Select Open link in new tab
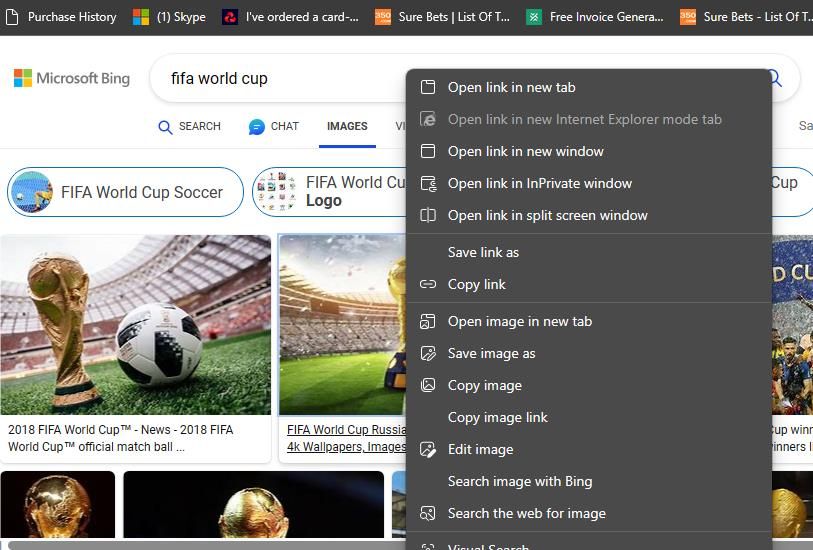 pos(589,87)
